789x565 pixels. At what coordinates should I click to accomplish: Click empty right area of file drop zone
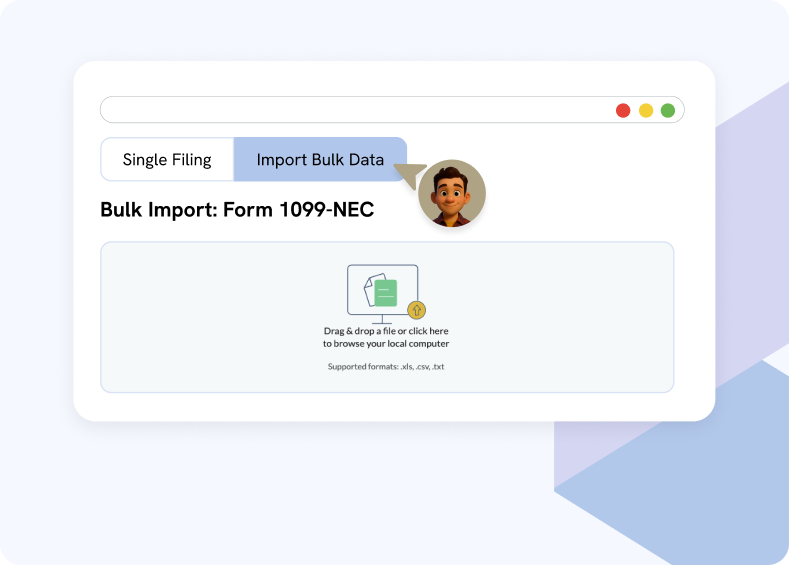tap(570, 317)
